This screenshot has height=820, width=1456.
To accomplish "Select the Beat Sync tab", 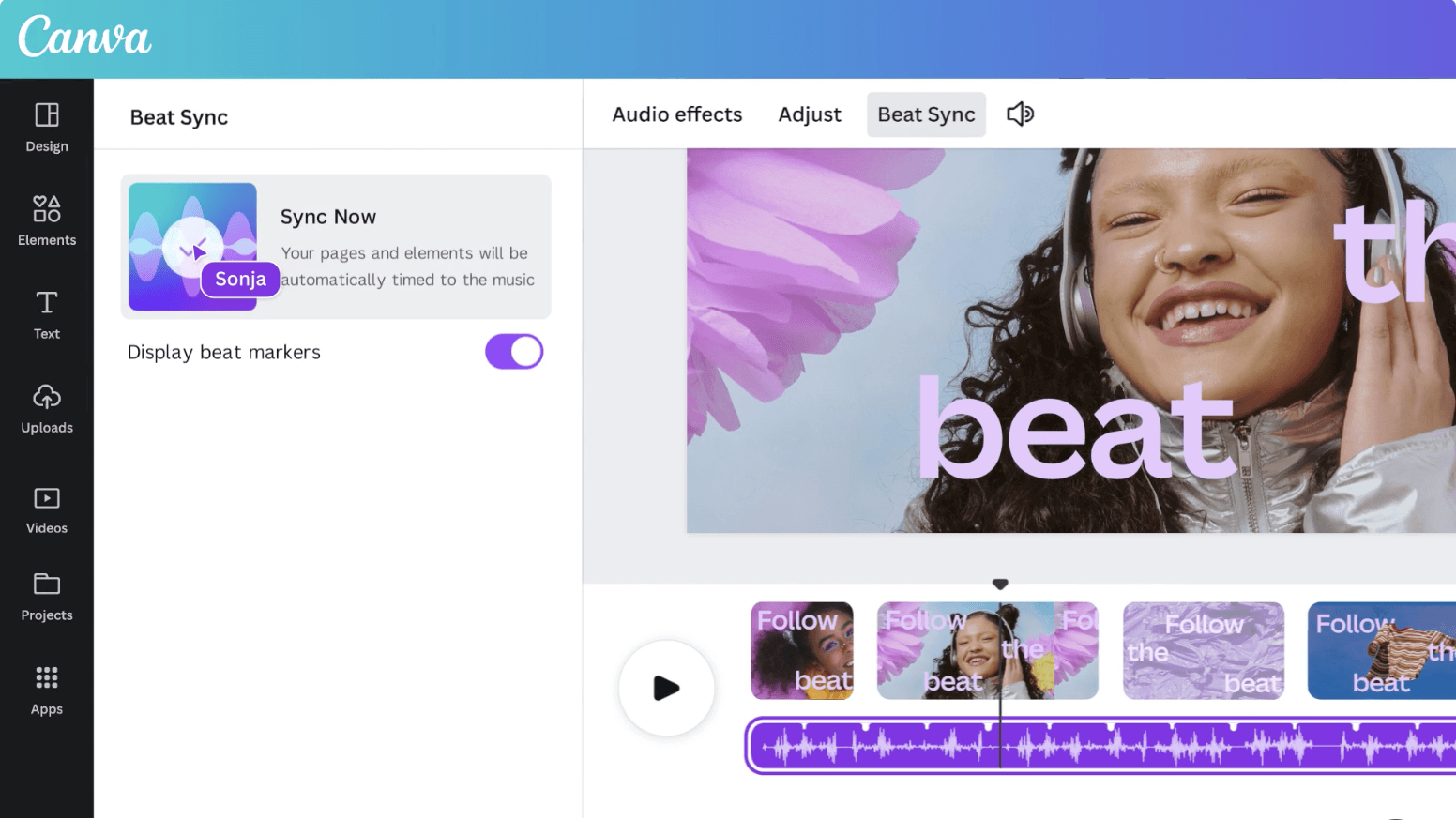I will (926, 114).
